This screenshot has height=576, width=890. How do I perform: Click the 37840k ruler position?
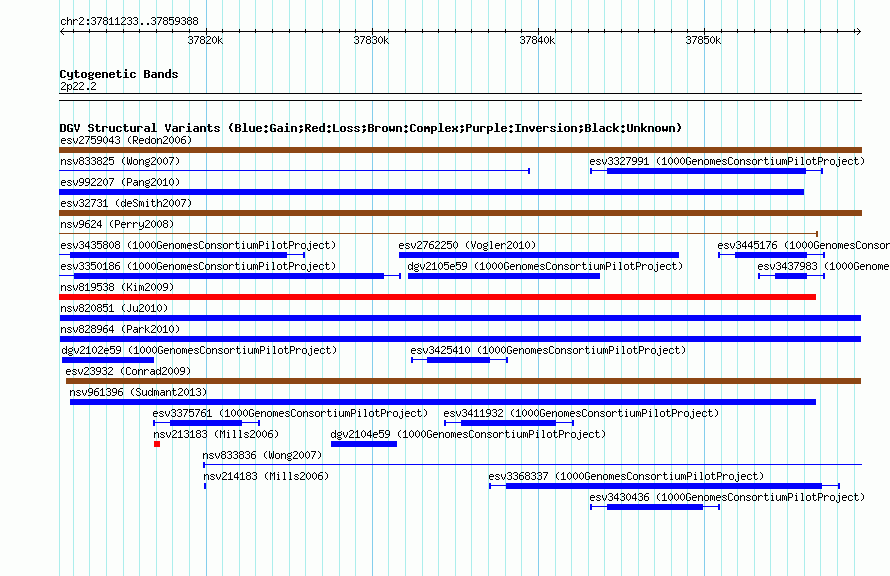pyautogui.click(x=537, y=40)
